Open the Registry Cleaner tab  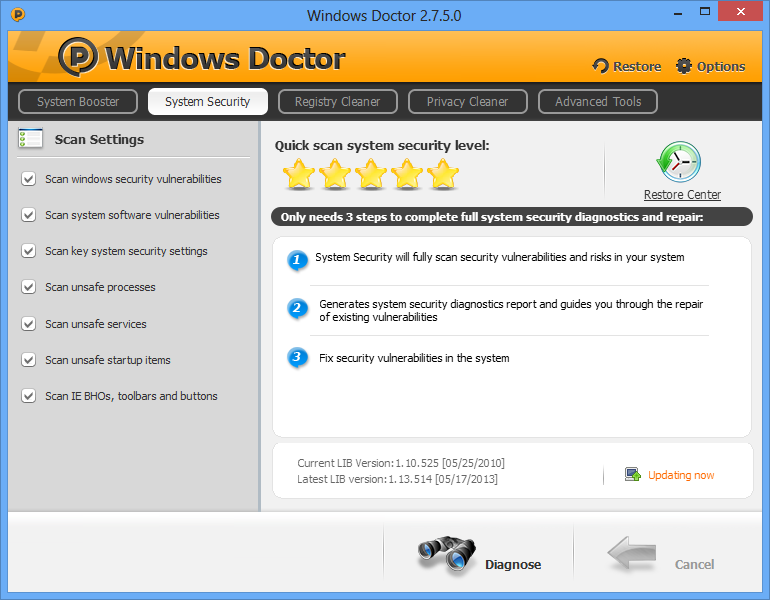tap(338, 102)
